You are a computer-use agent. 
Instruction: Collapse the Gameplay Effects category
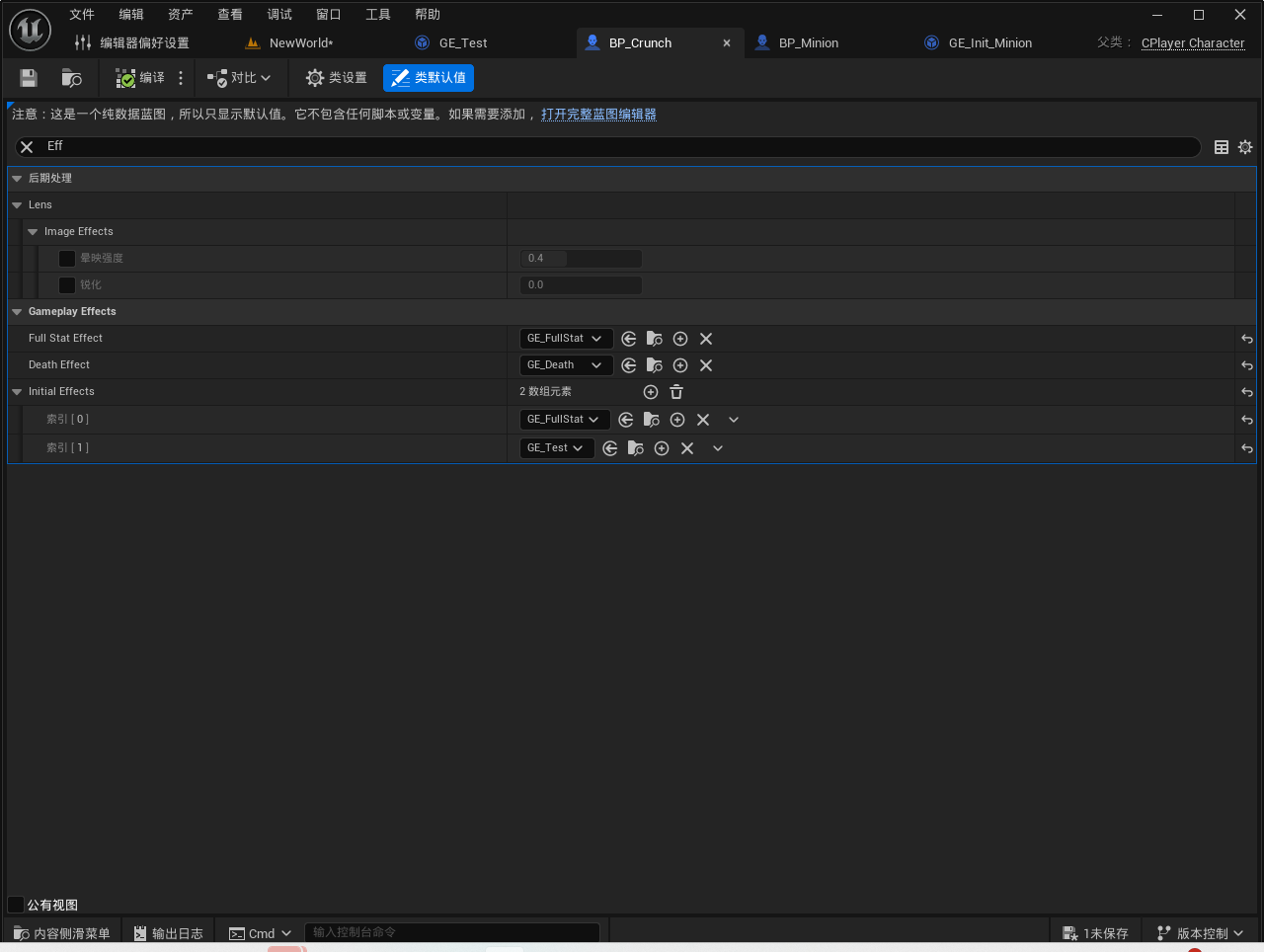click(17, 312)
